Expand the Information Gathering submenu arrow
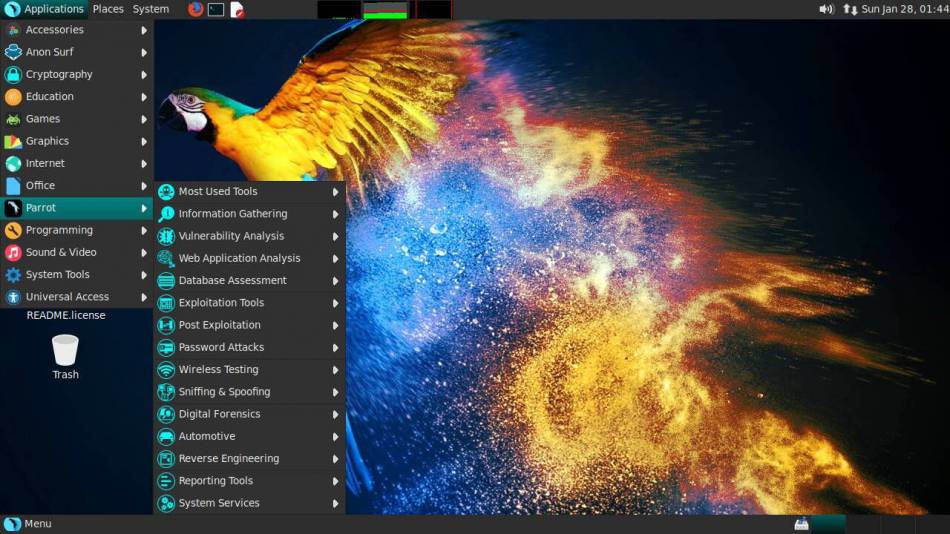Image resolution: width=950 pixels, height=534 pixels. click(335, 214)
